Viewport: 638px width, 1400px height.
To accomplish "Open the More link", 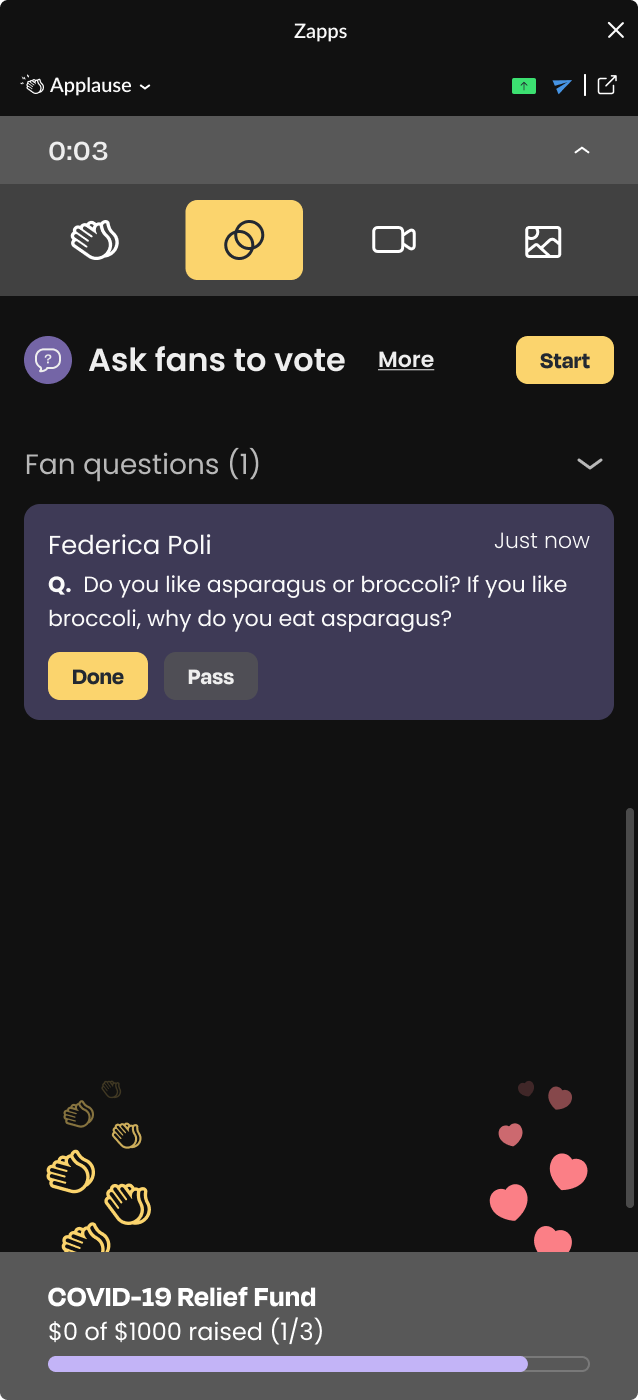I will pos(406,360).
